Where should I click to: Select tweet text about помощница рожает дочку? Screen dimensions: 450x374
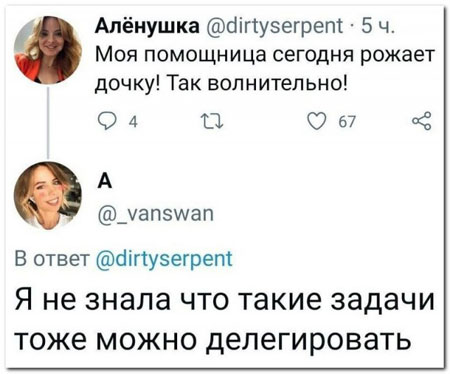click(265, 69)
